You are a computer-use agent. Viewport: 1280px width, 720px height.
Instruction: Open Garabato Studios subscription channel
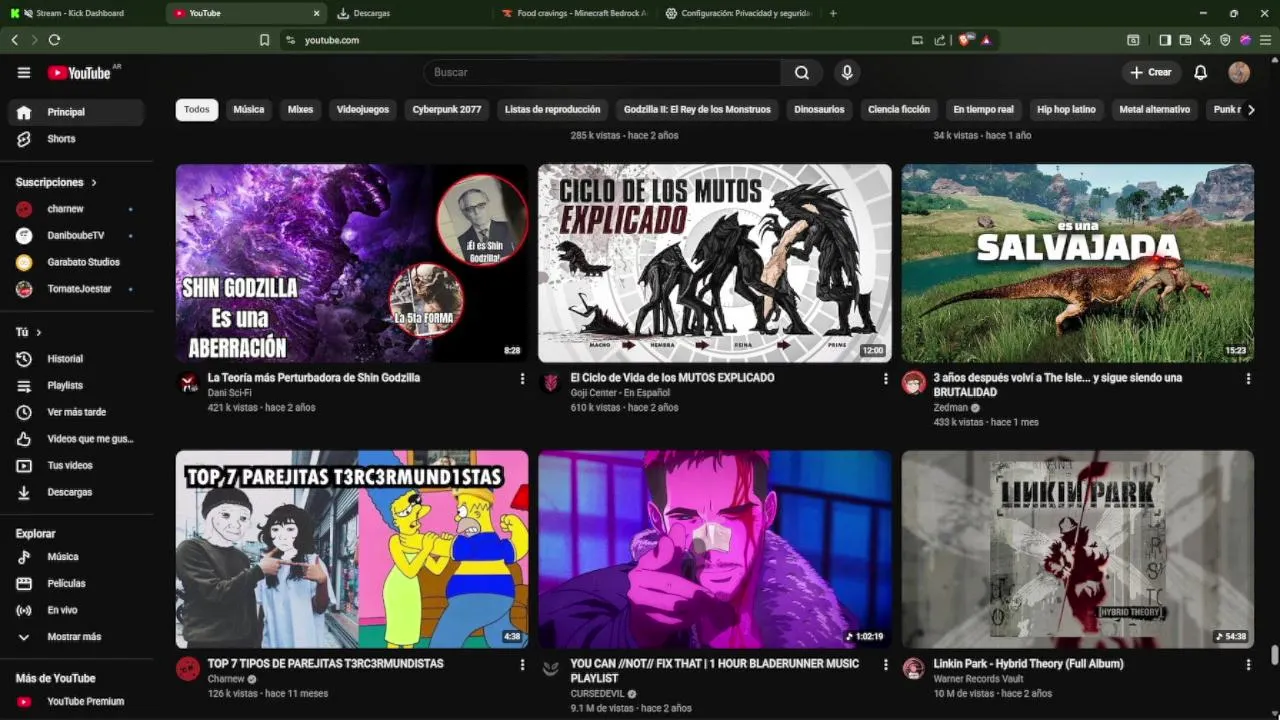pos(76,262)
